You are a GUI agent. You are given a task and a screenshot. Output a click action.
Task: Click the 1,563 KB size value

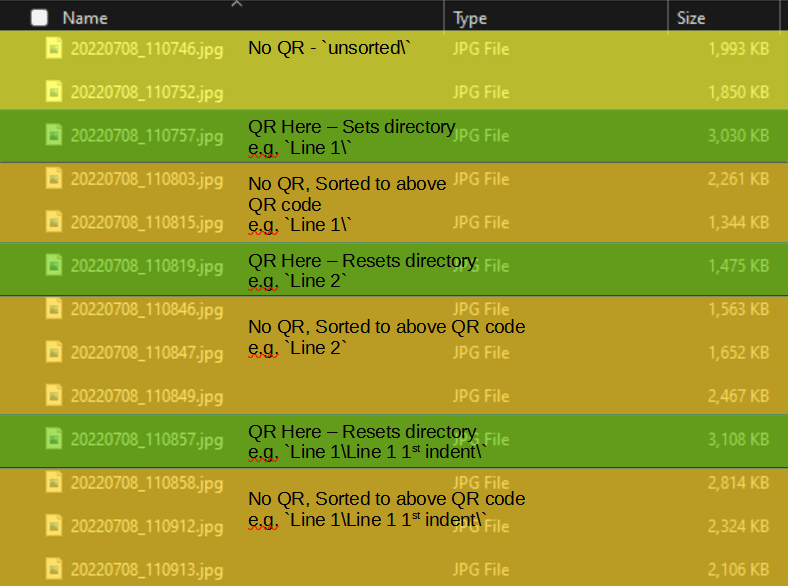click(738, 309)
